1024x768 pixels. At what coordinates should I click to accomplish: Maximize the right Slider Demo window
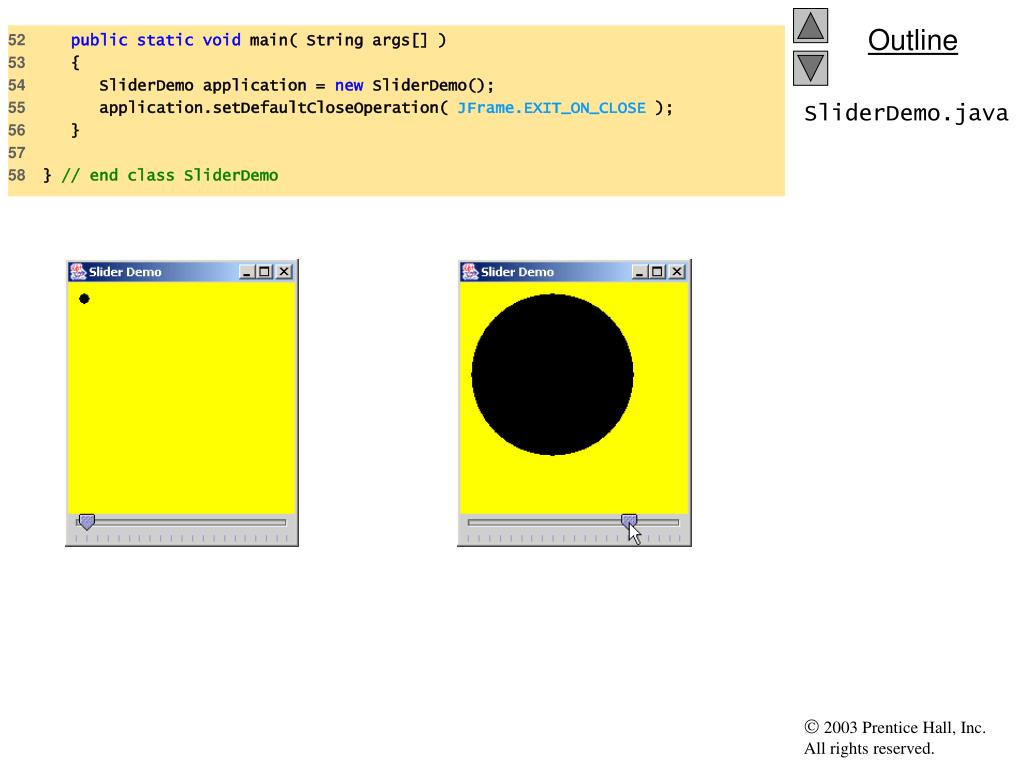coord(658,272)
